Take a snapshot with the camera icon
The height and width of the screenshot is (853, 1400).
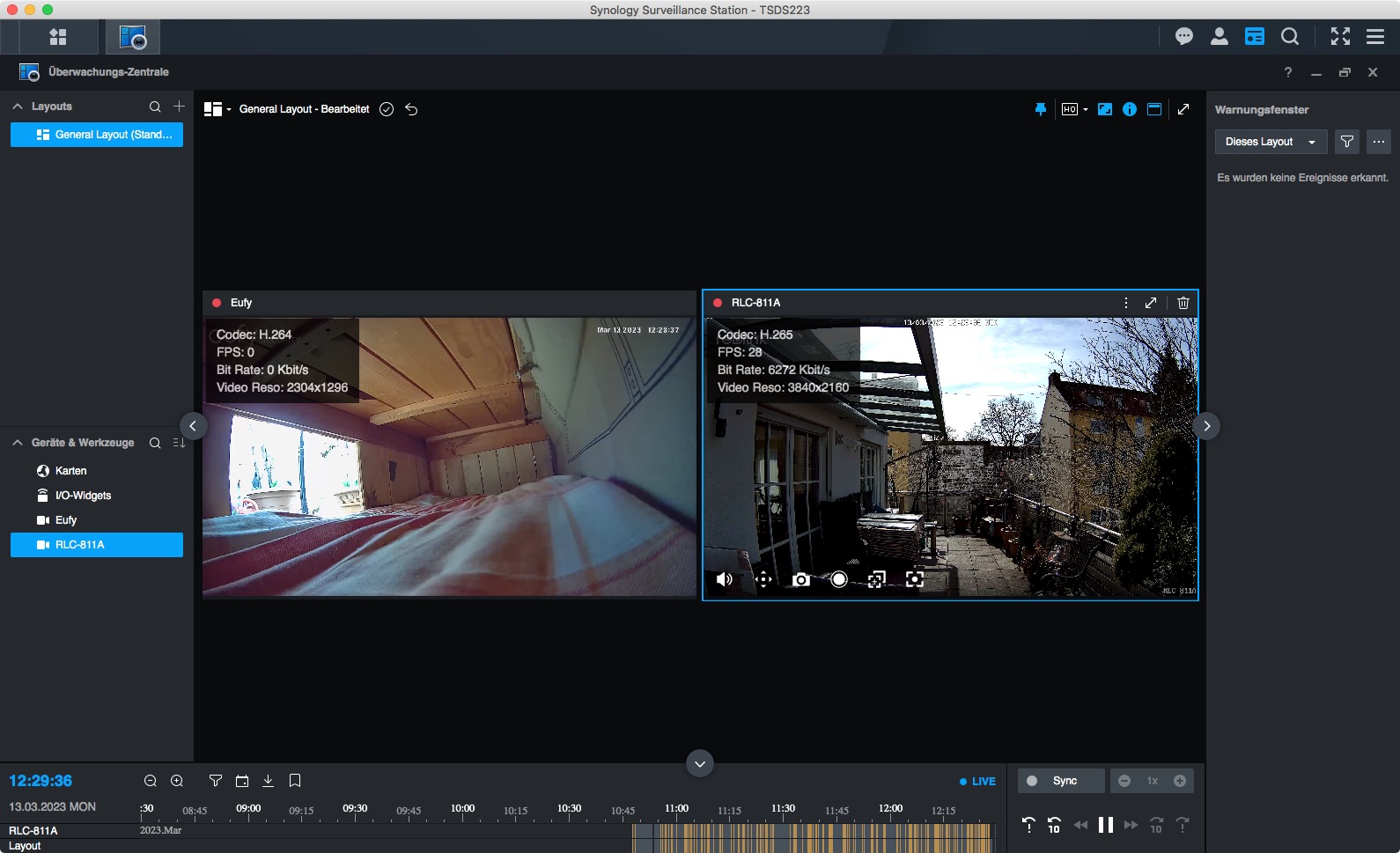(800, 579)
